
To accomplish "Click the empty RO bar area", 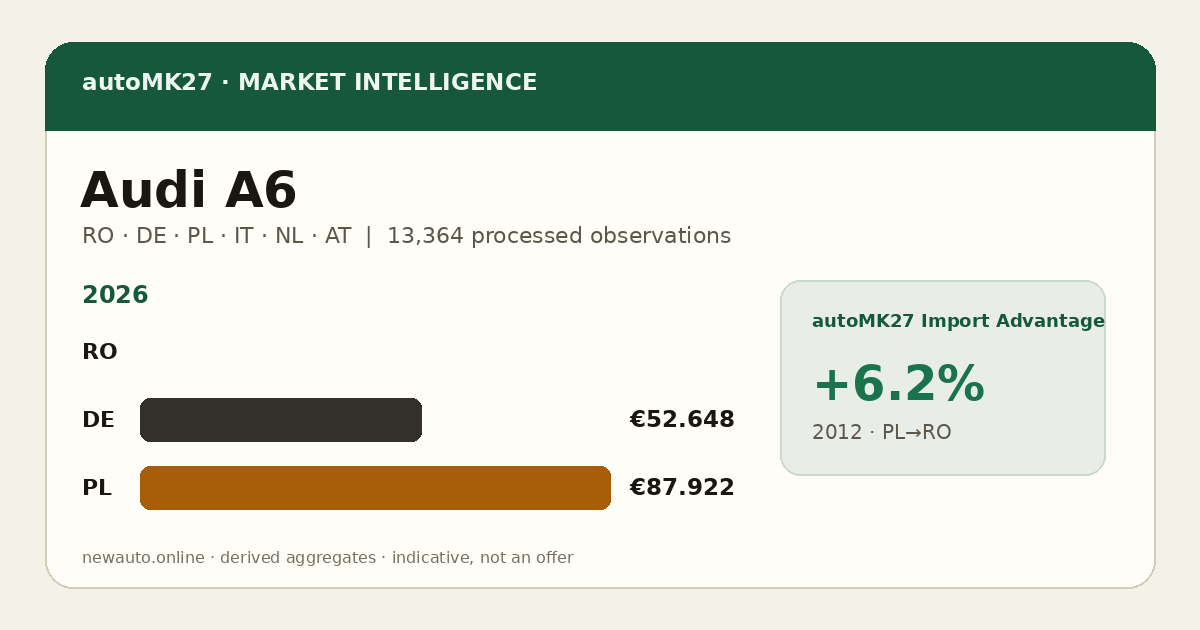I will pos(375,352).
